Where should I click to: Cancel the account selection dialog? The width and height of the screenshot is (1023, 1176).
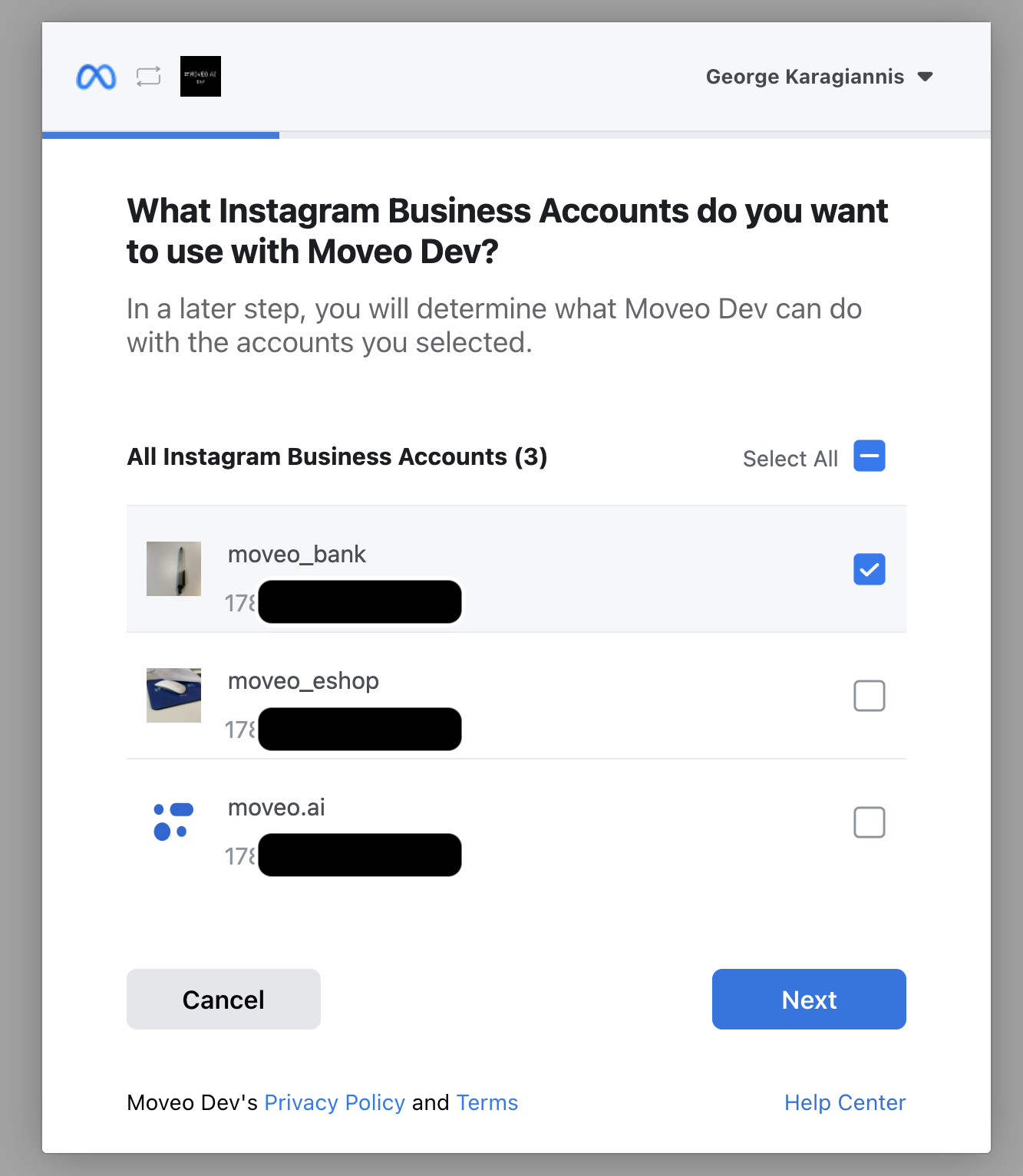(223, 999)
